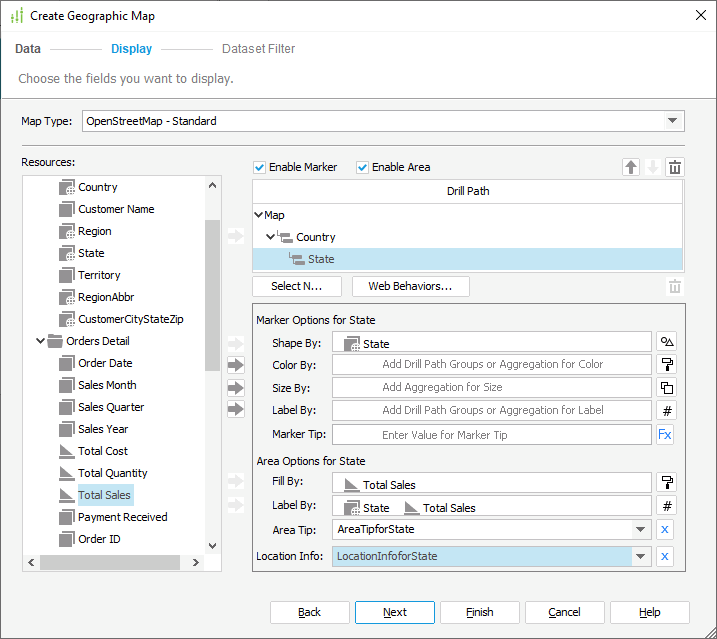Click the Web Behaviors button

coord(410,287)
